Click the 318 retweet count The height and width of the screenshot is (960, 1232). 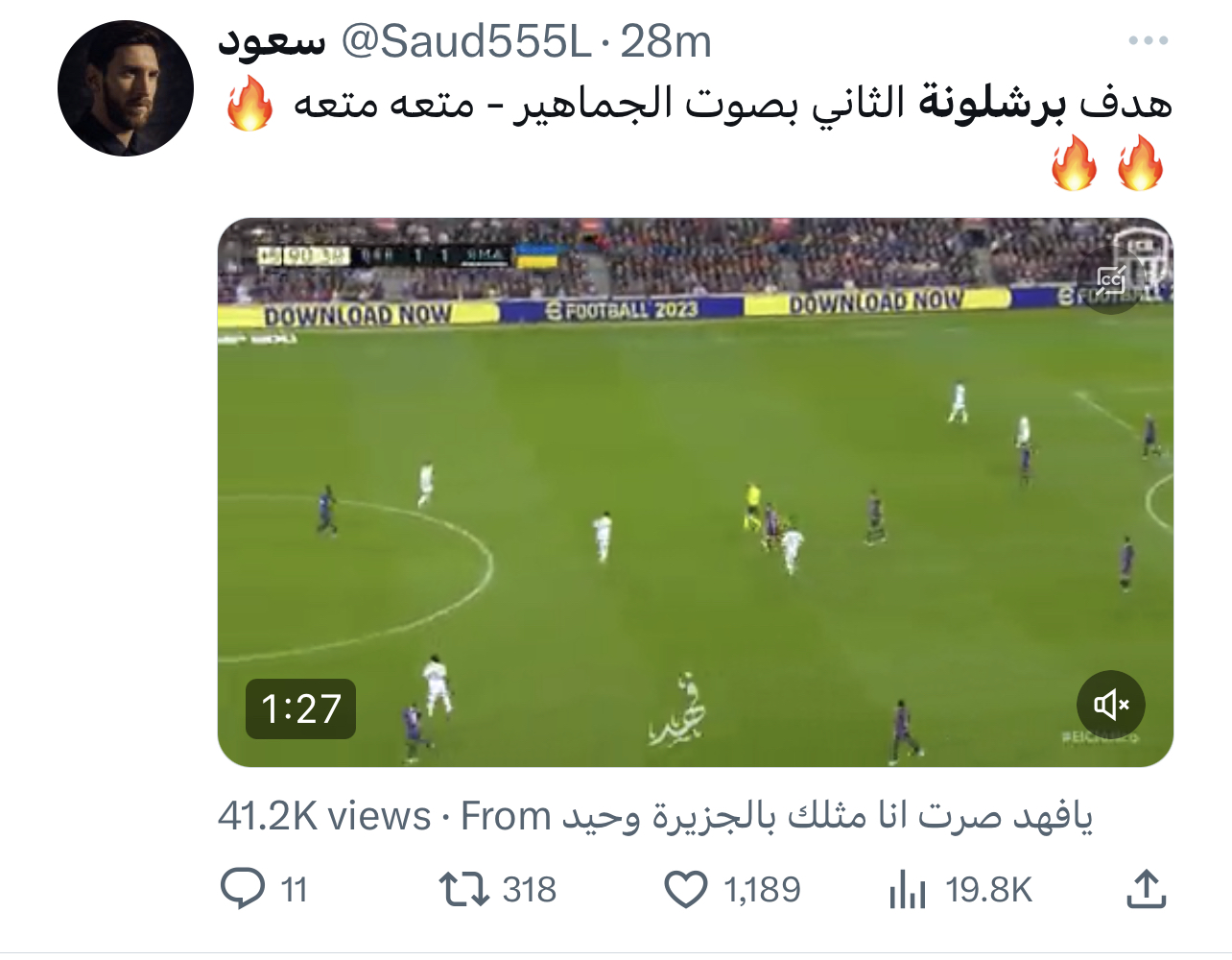[530, 890]
